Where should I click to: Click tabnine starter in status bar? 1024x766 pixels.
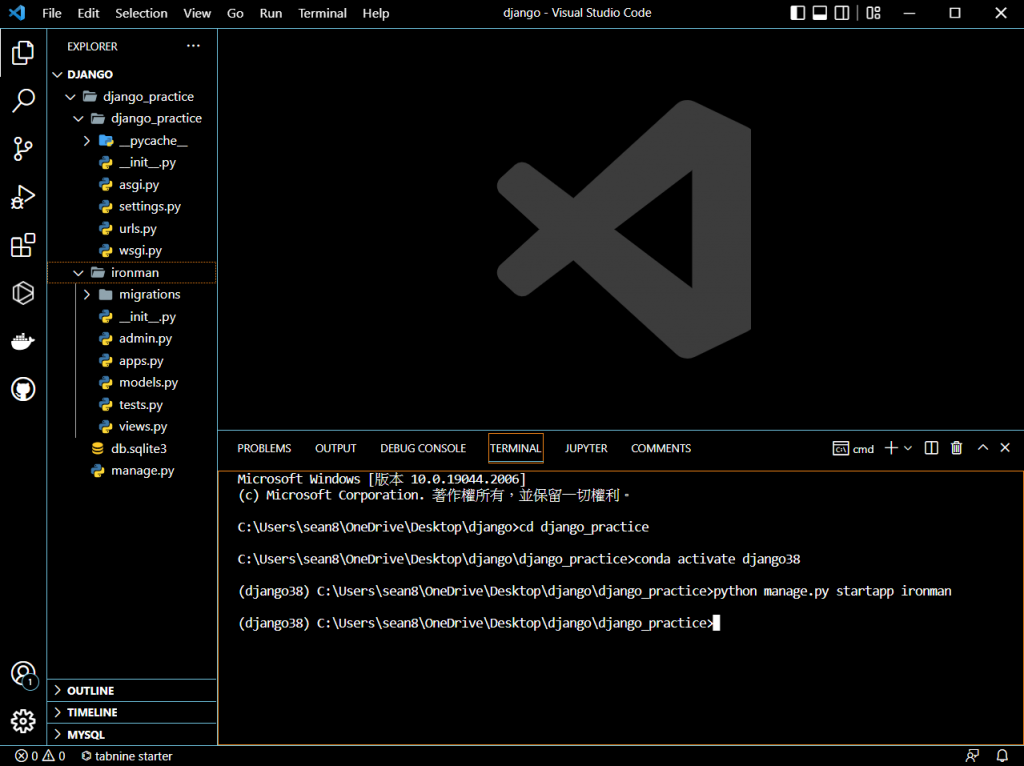click(127, 756)
